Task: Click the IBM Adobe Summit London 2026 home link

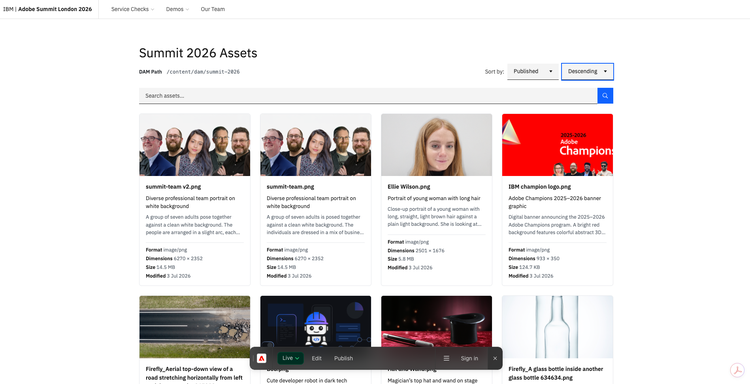Action: pos(47,9)
